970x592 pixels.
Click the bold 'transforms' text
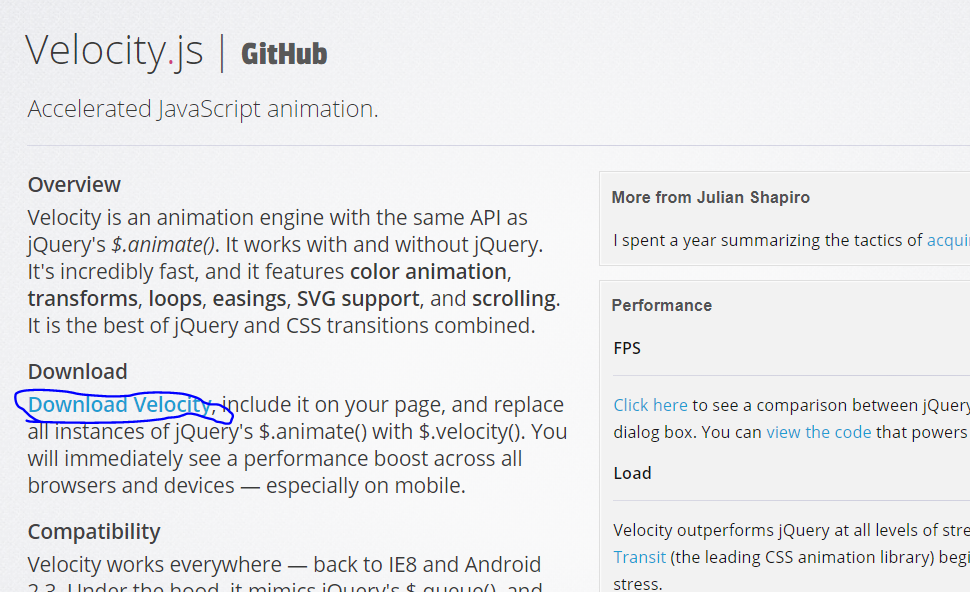pos(82,299)
